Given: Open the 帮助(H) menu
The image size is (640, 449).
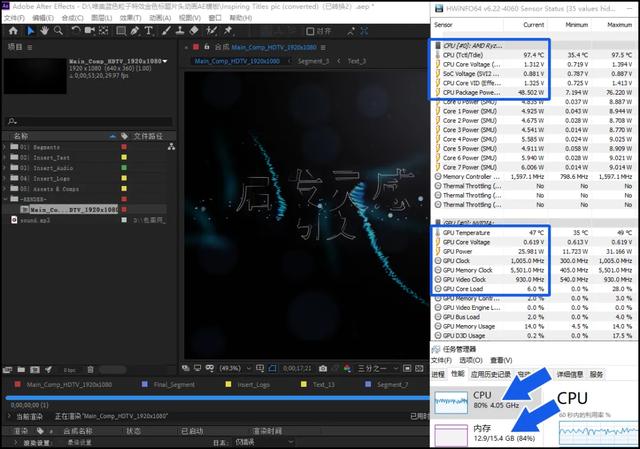Looking at the screenshot, I should [x=241, y=18].
